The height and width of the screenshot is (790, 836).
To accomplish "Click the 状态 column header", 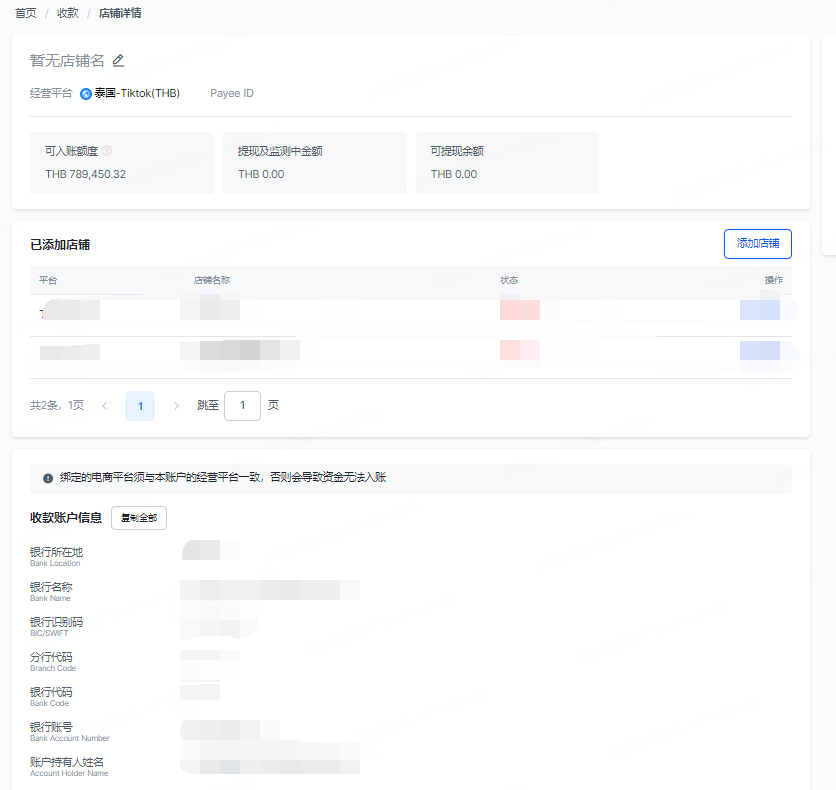I will (x=509, y=280).
